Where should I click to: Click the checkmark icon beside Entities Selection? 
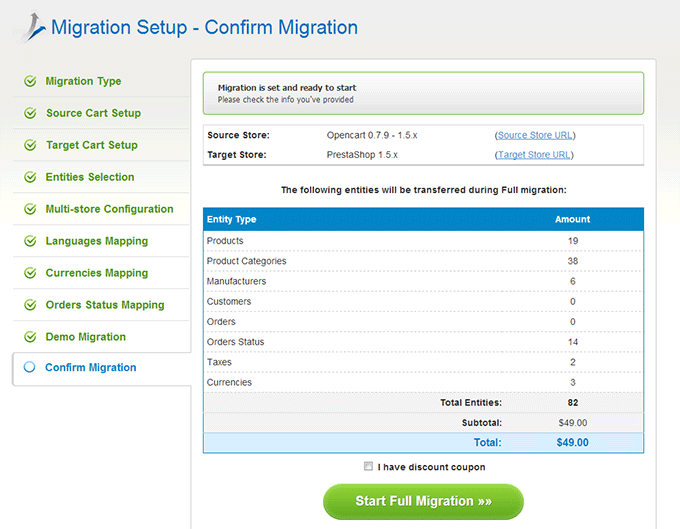[30, 177]
